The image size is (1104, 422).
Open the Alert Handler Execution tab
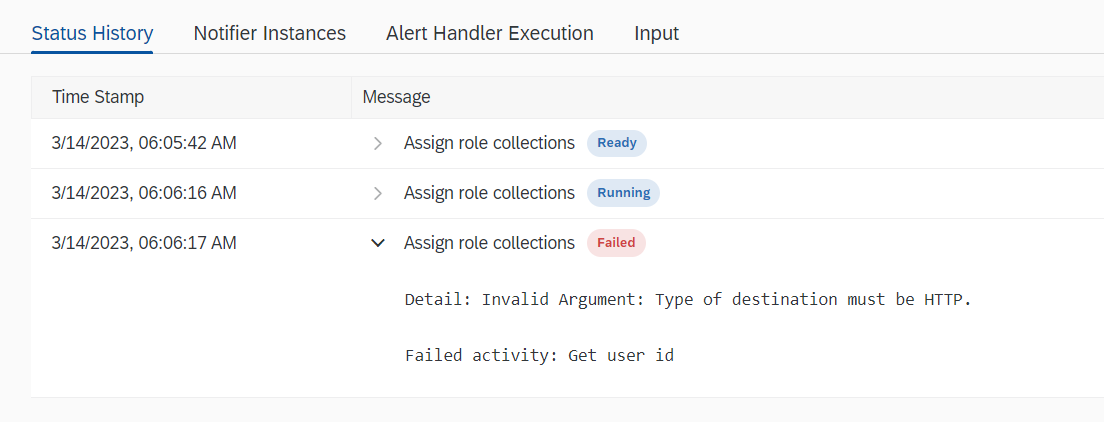pos(490,33)
